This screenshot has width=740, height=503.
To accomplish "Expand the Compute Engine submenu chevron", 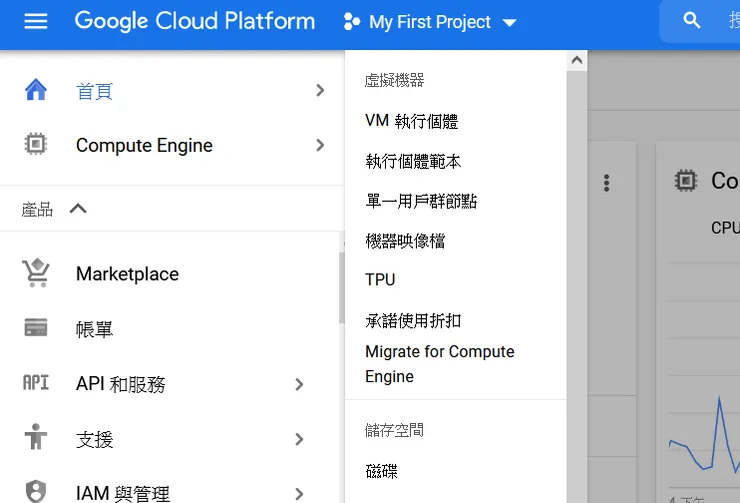I will [x=320, y=145].
